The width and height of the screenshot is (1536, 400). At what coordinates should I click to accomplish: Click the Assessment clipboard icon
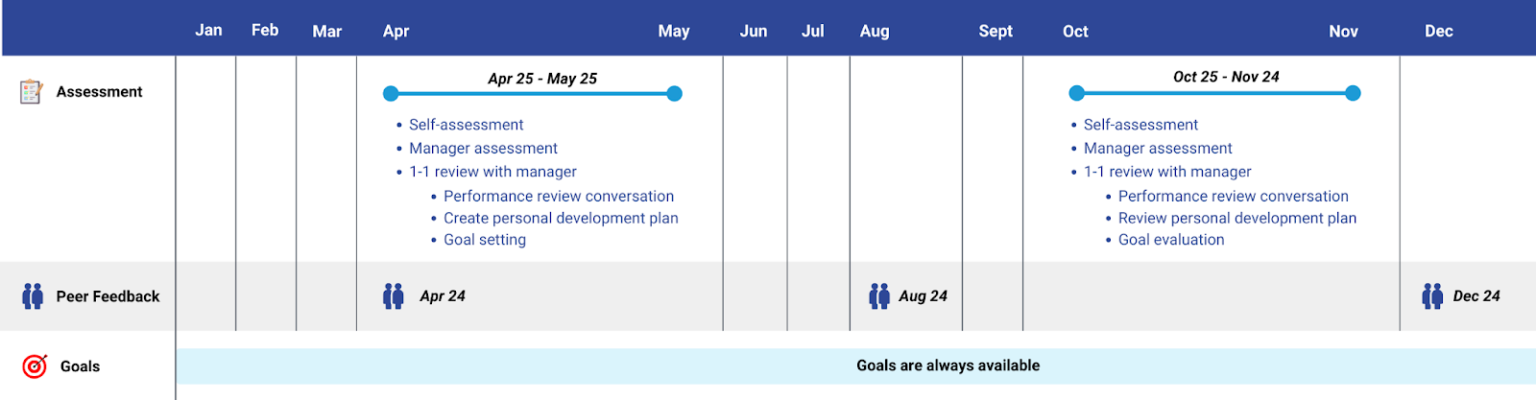coord(31,92)
